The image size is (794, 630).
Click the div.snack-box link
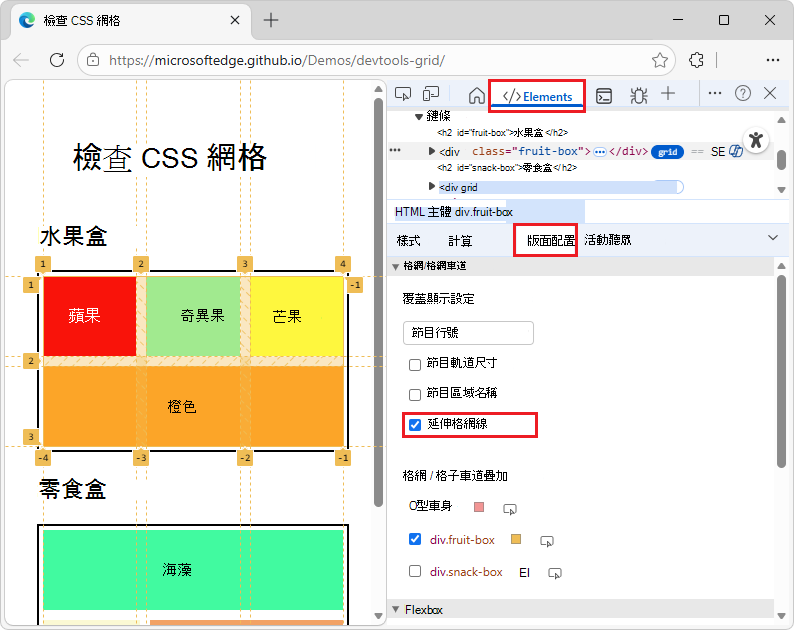tap(466, 572)
